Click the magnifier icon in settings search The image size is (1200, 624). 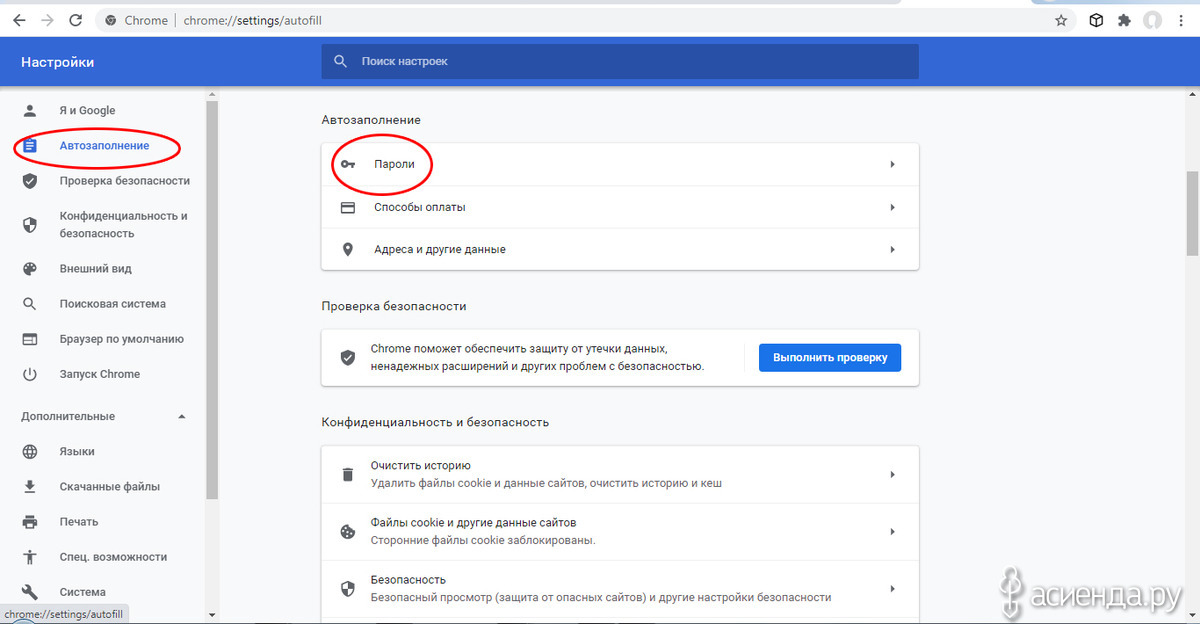pyautogui.click(x=341, y=61)
